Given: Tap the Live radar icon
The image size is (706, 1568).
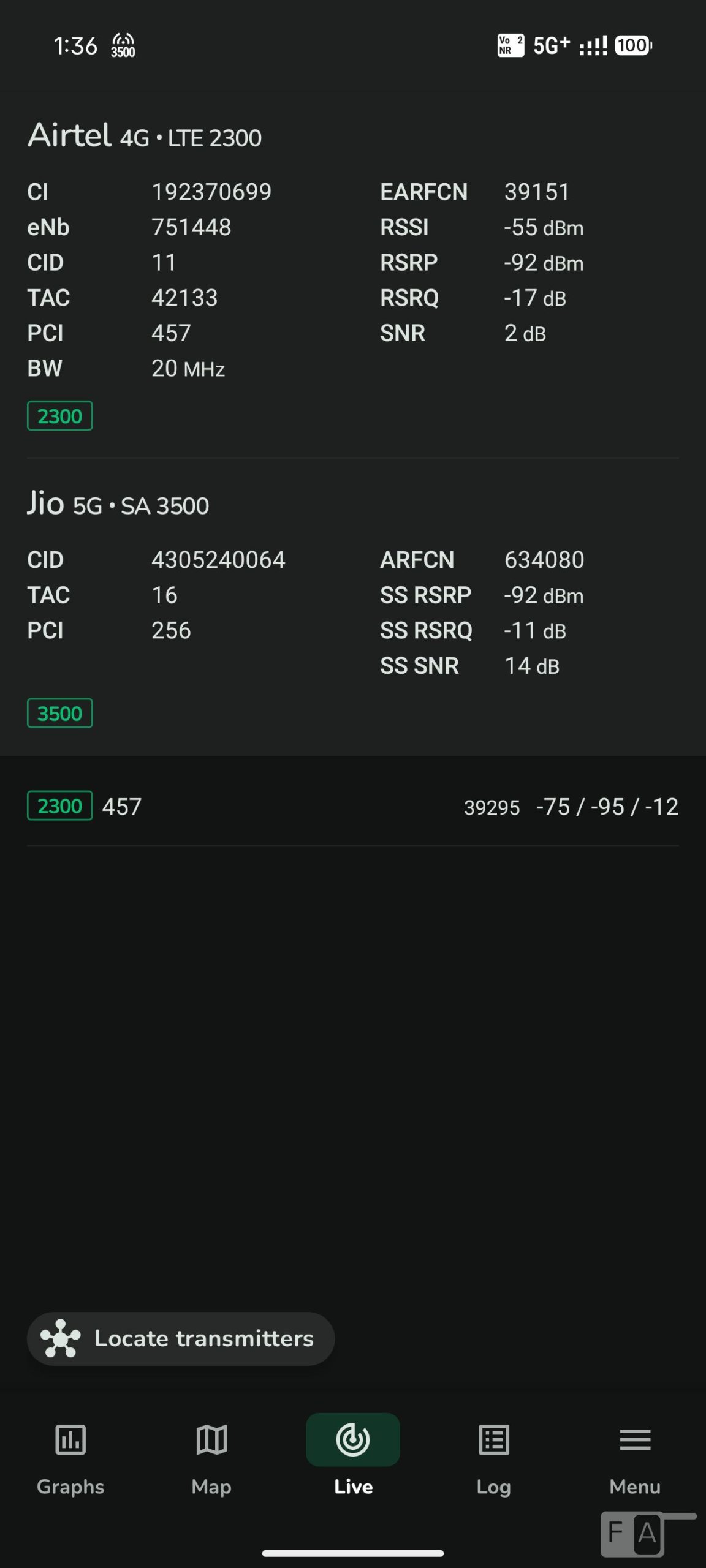Looking at the screenshot, I should tap(353, 1439).
